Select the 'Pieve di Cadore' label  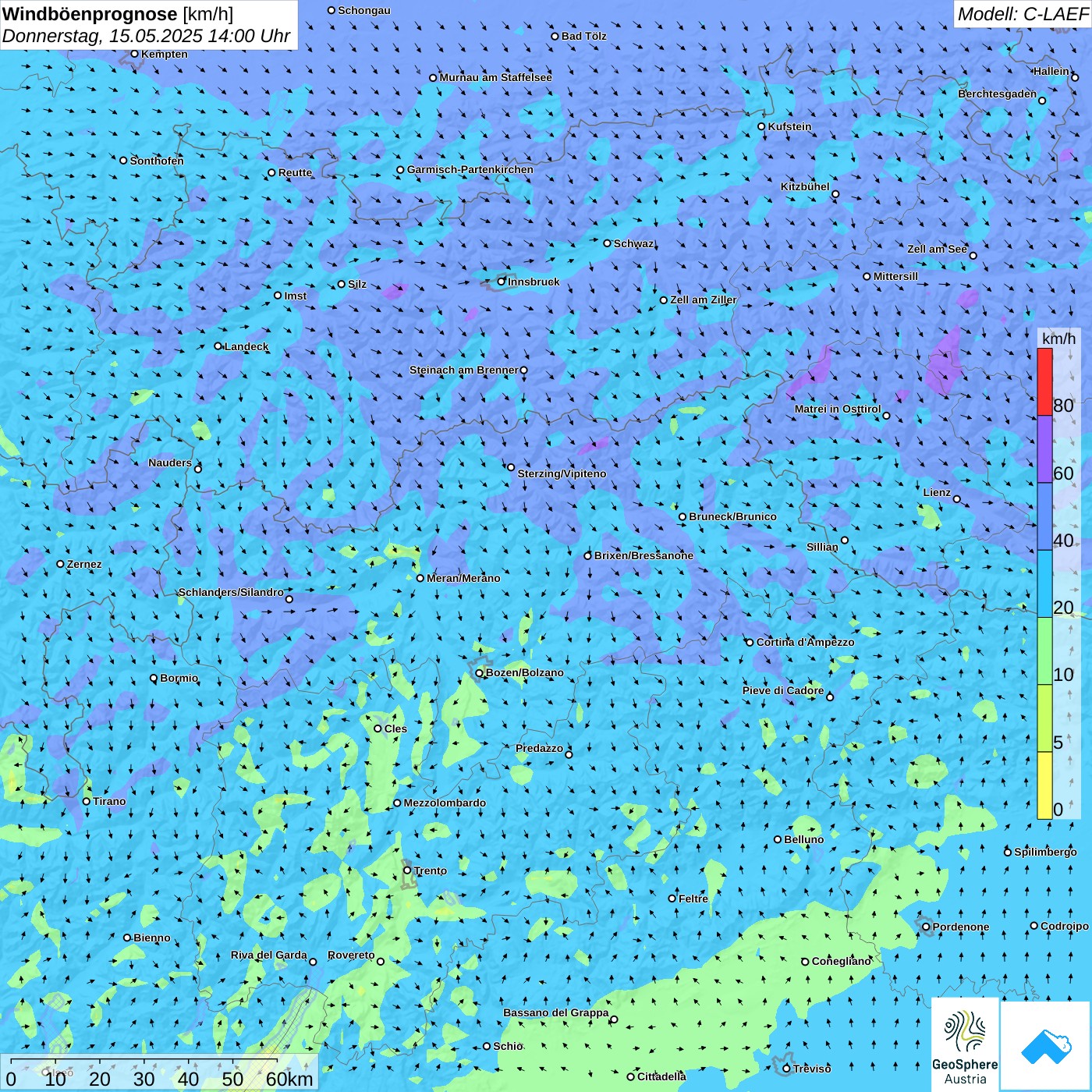[x=783, y=691]
